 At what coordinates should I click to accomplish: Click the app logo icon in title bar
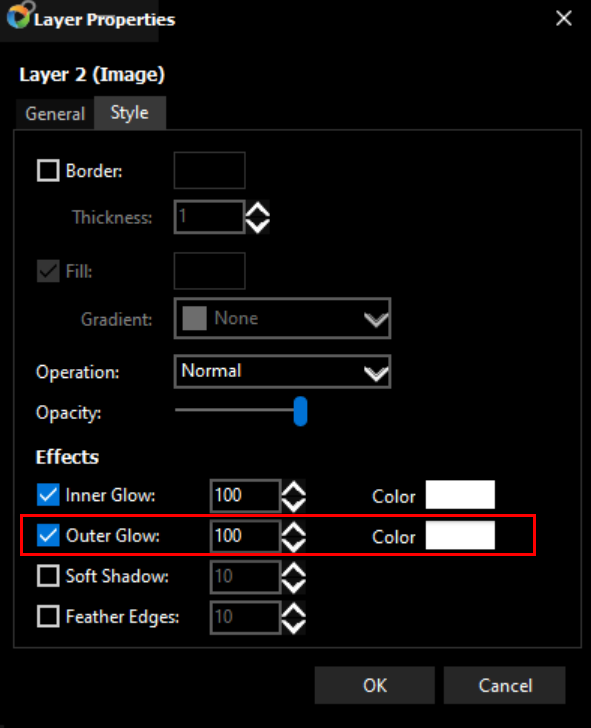19,16
